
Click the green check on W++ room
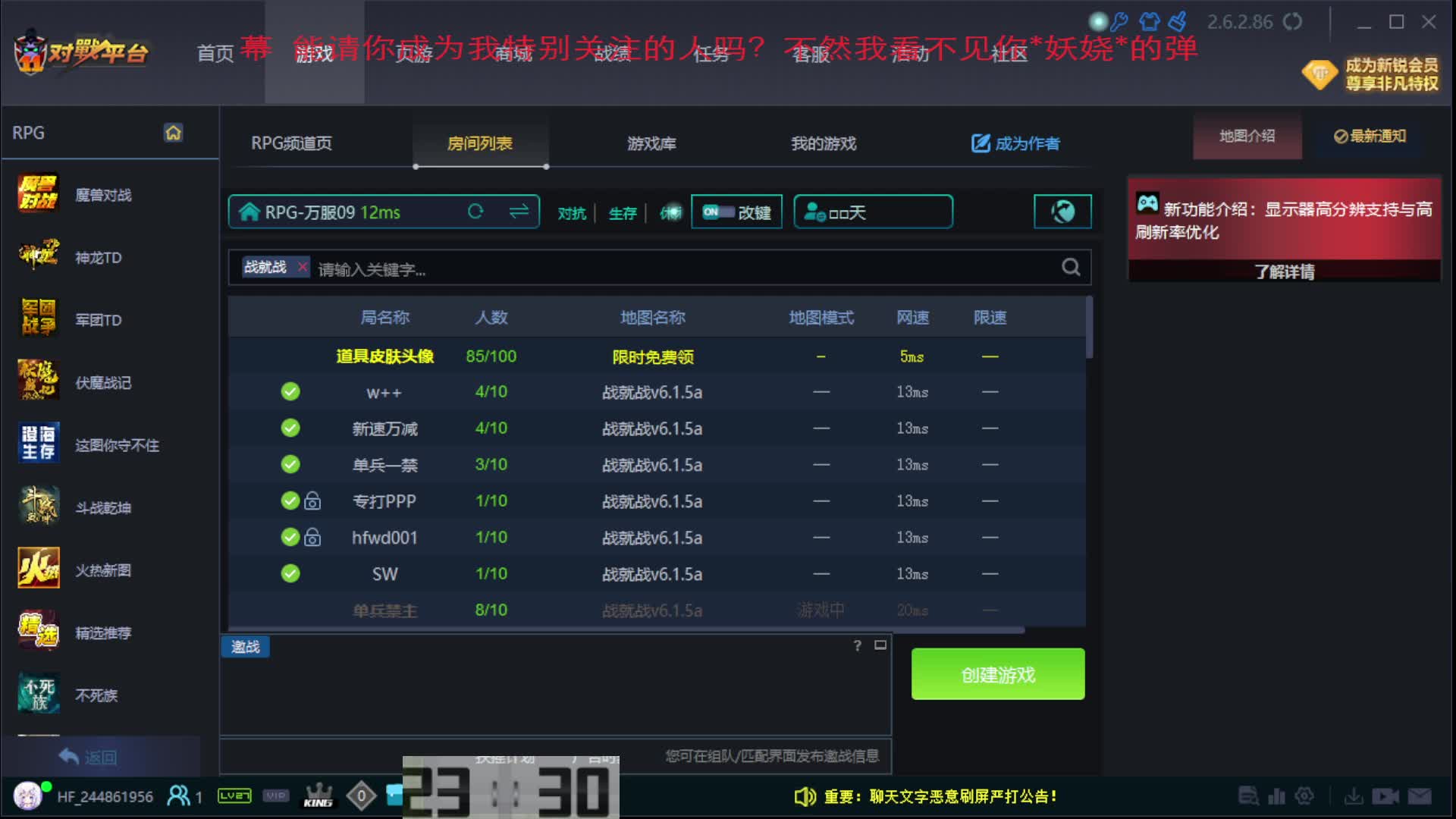pos(290,392)
